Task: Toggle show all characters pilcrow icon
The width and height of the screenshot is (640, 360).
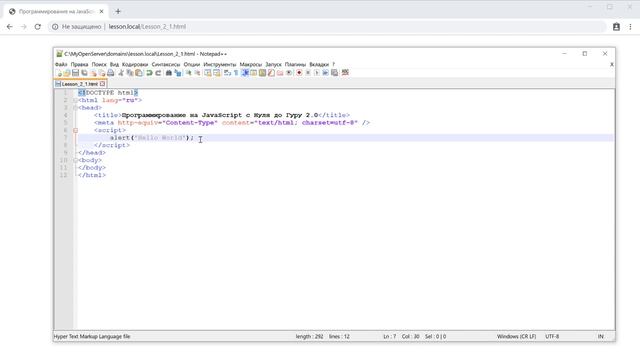Action: pyautogui.click(x=236, y=73)
